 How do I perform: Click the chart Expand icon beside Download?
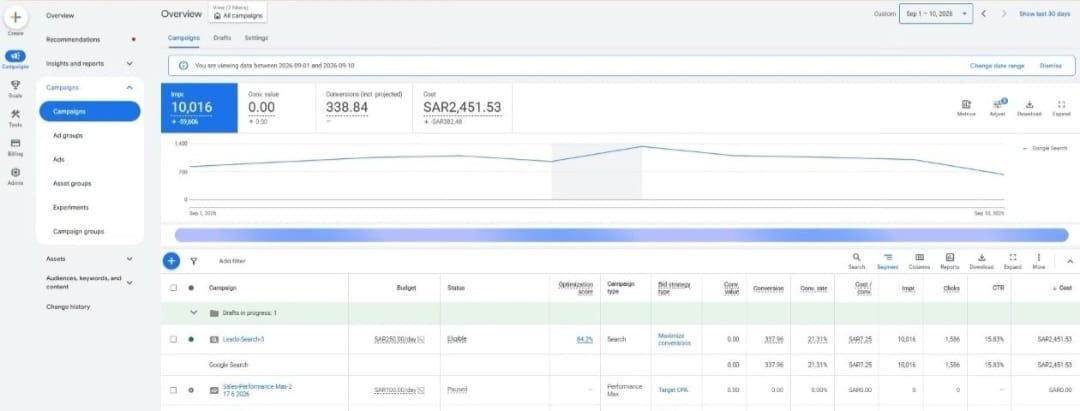[1061, 104]
